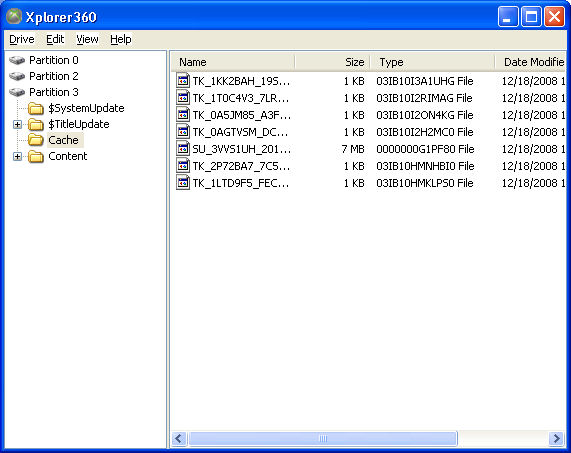Select the TK_2P72BA7_7C5 file row

[369, 166]
